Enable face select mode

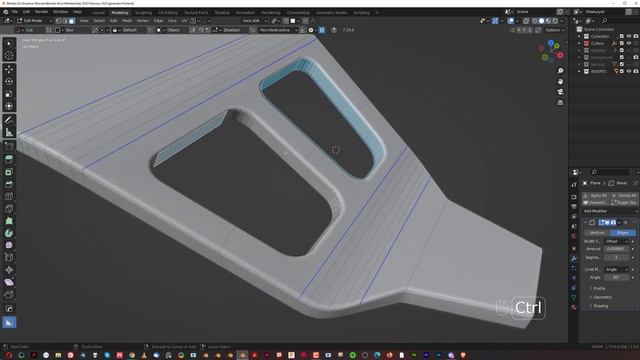(72, 21)
